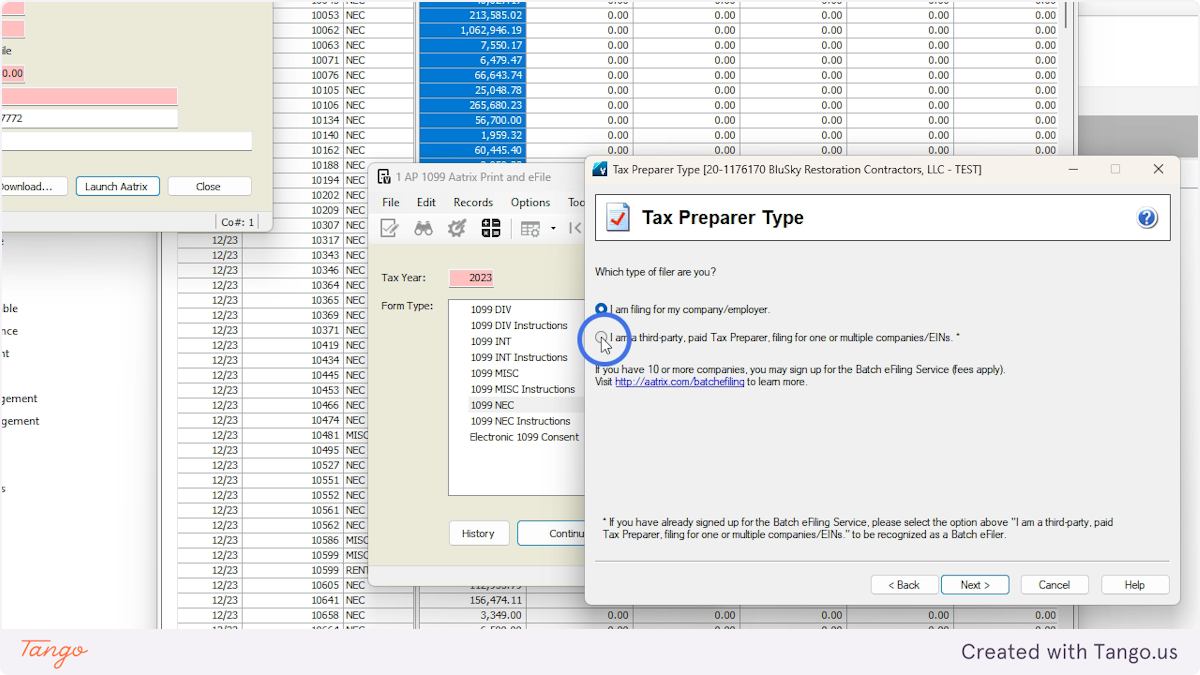Click grid cell with amount 3,349.00

472,615
